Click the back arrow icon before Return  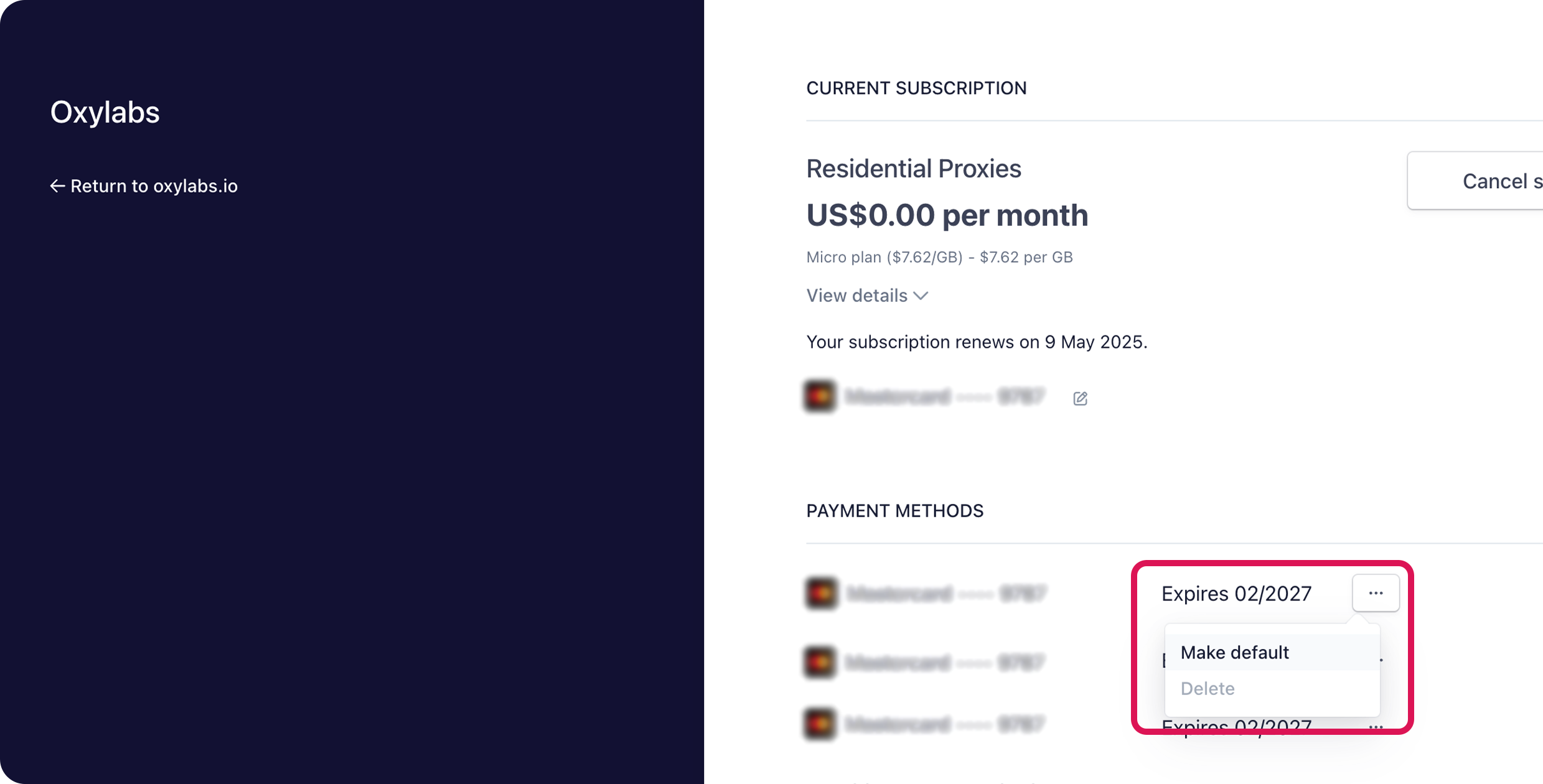[57, 186]
